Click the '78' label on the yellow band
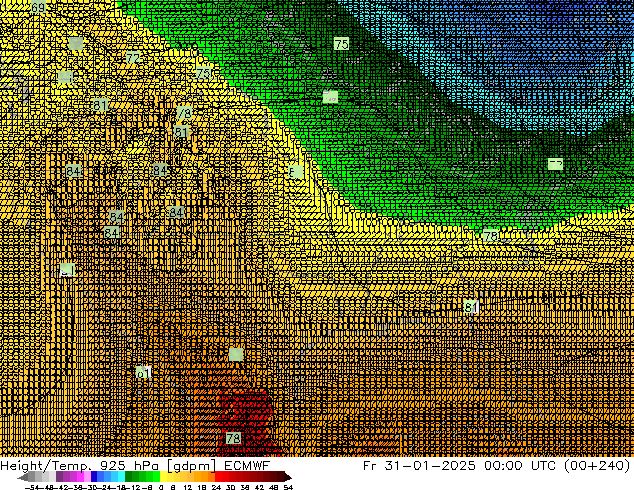Viewport: 634px width, 490px height. 490,235
